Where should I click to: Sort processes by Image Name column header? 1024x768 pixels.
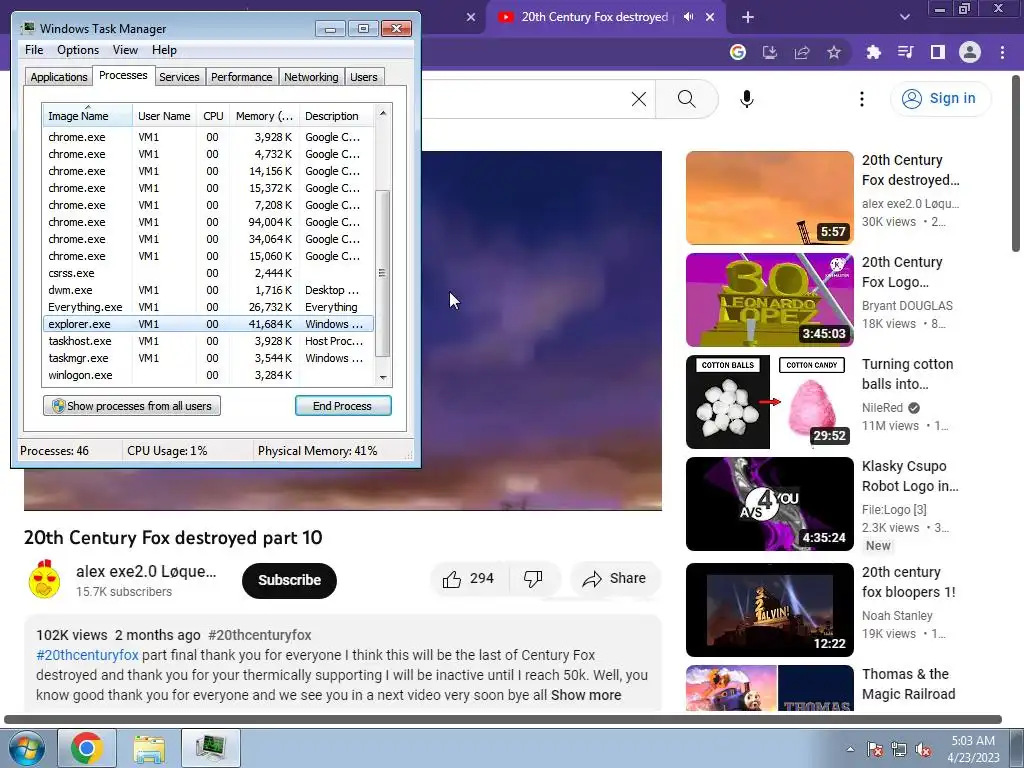tap(88, 116)
